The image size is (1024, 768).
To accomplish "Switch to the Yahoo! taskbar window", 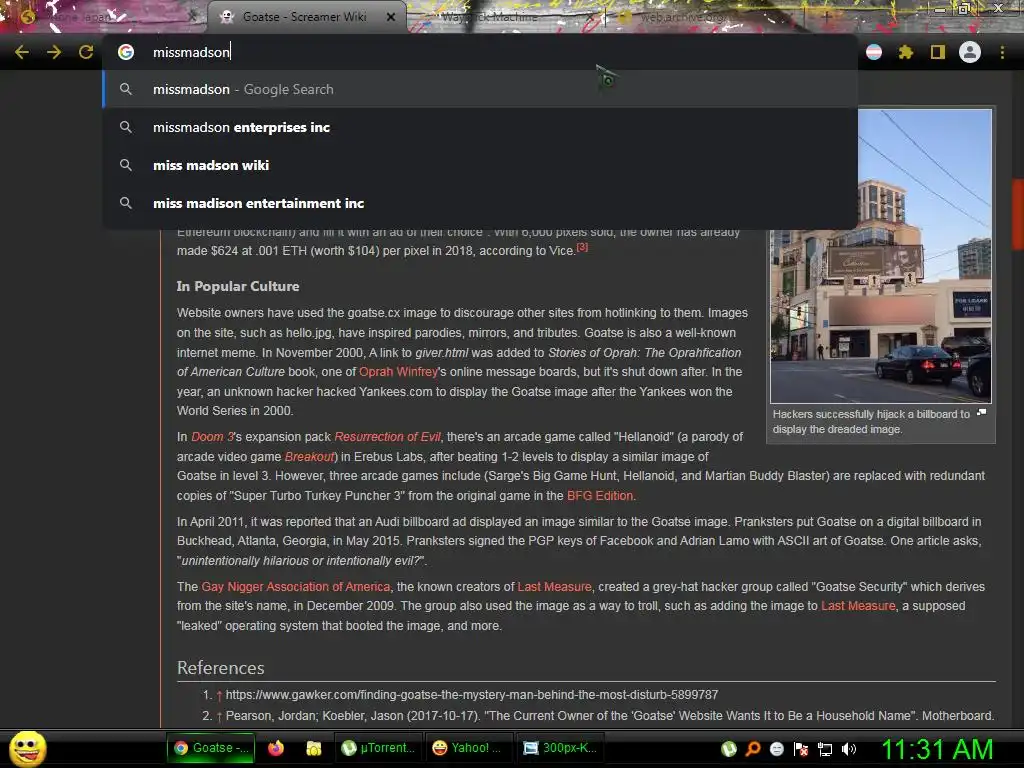I will [468, 748].
